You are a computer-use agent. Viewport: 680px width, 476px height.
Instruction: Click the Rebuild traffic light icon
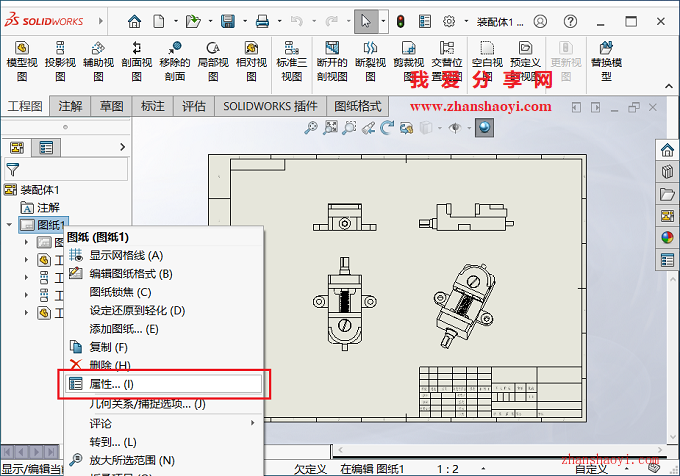[x=400, y=21]
